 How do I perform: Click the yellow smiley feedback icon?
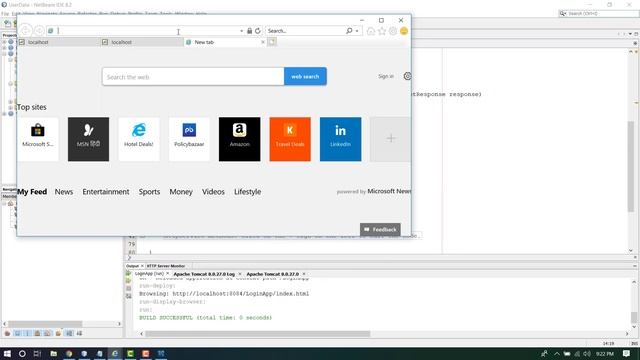pos(404,31)
